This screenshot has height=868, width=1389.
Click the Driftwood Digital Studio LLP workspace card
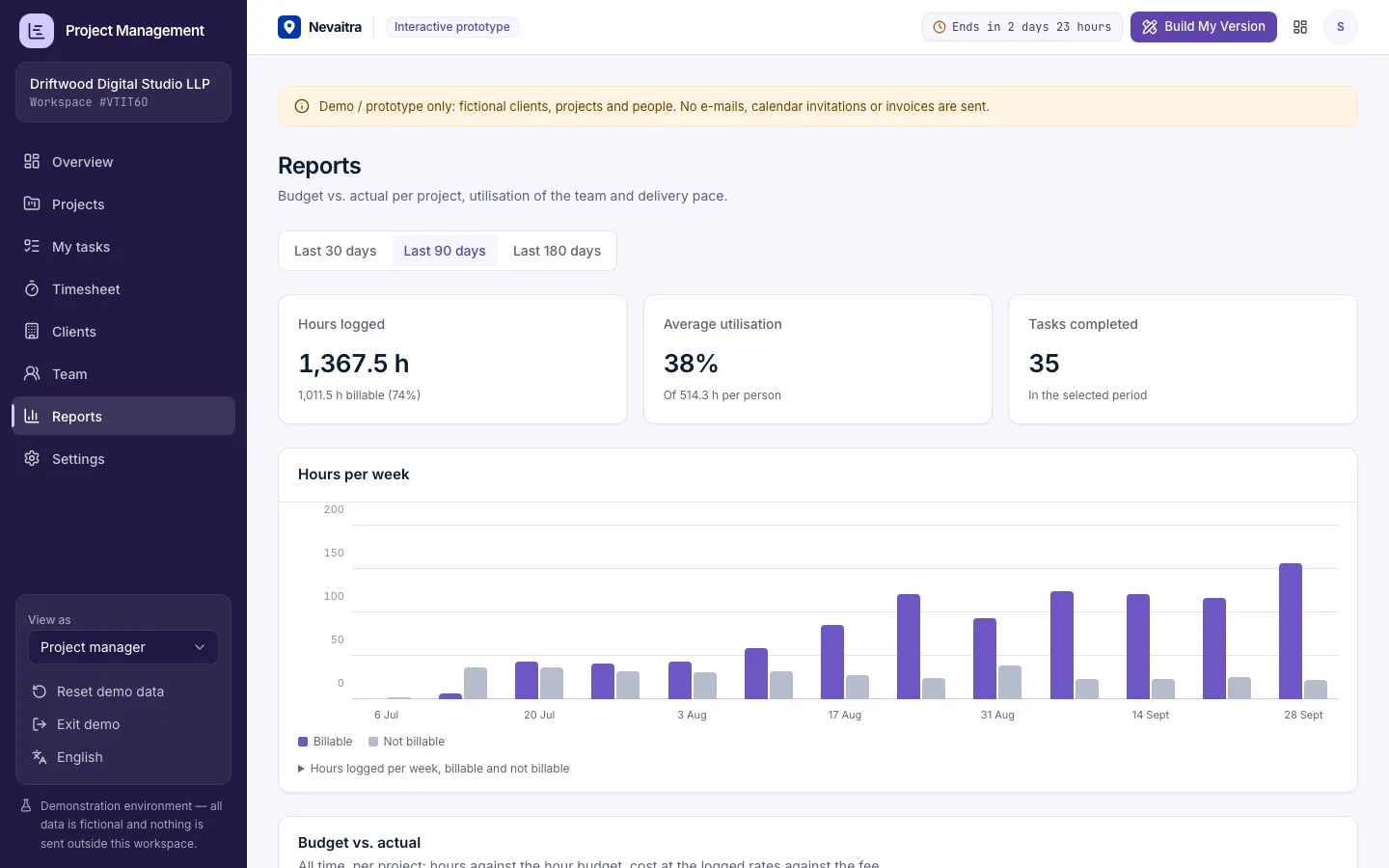coord(123,92)
